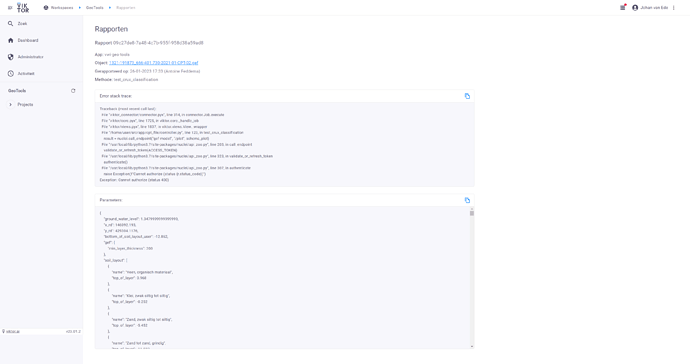Click the Administrator shield icon

pyautogui.click(x=11, y=57)
